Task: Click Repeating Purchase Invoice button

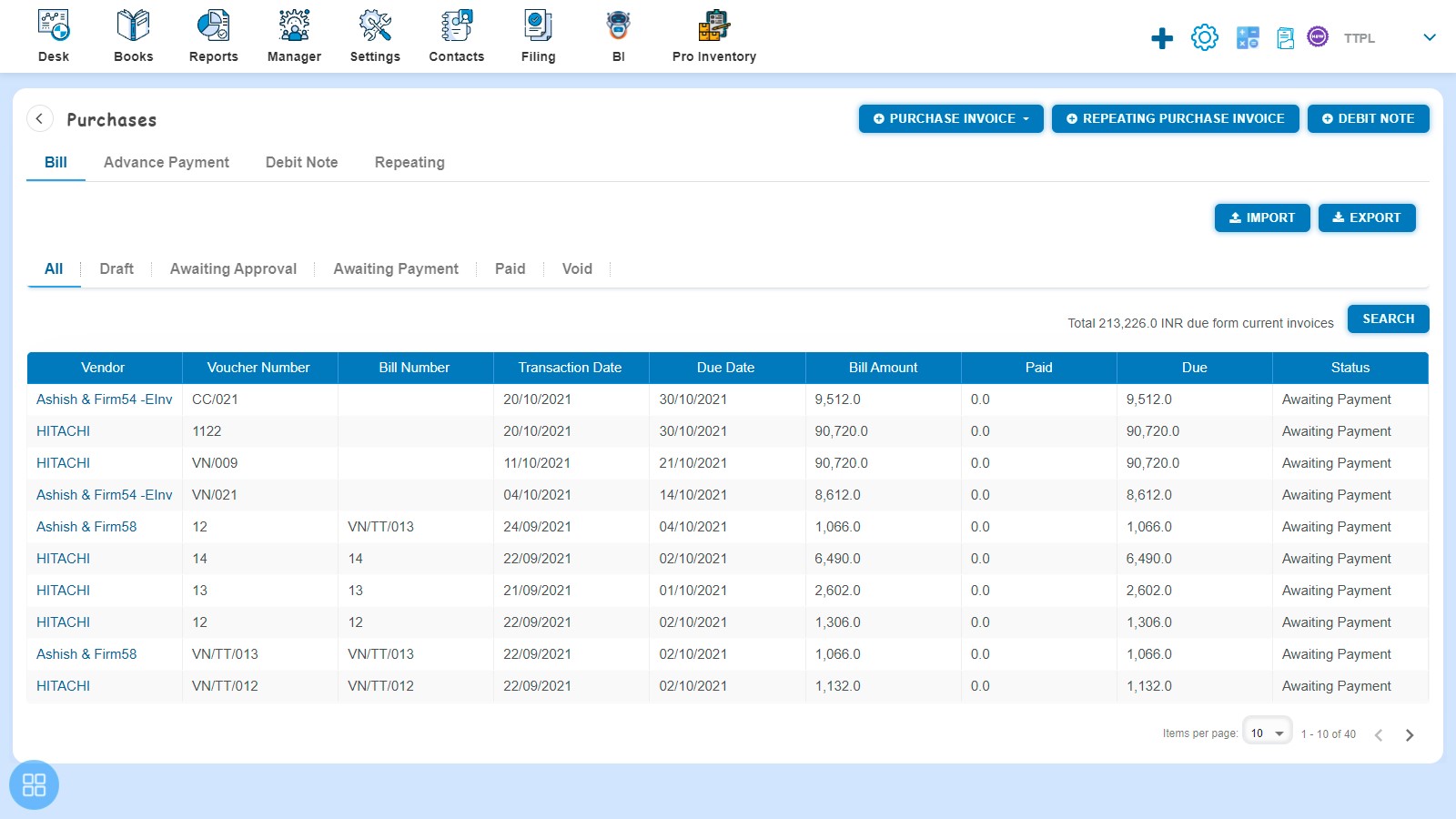Action: [x=1175, y=118]
